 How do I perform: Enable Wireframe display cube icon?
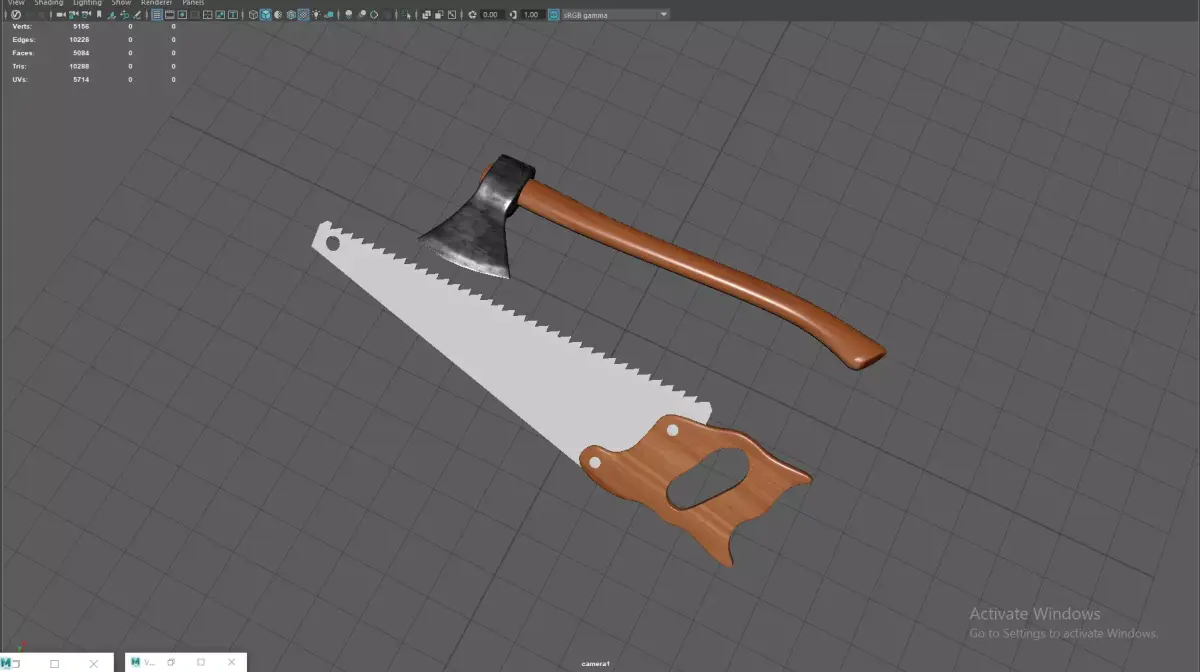253,15
